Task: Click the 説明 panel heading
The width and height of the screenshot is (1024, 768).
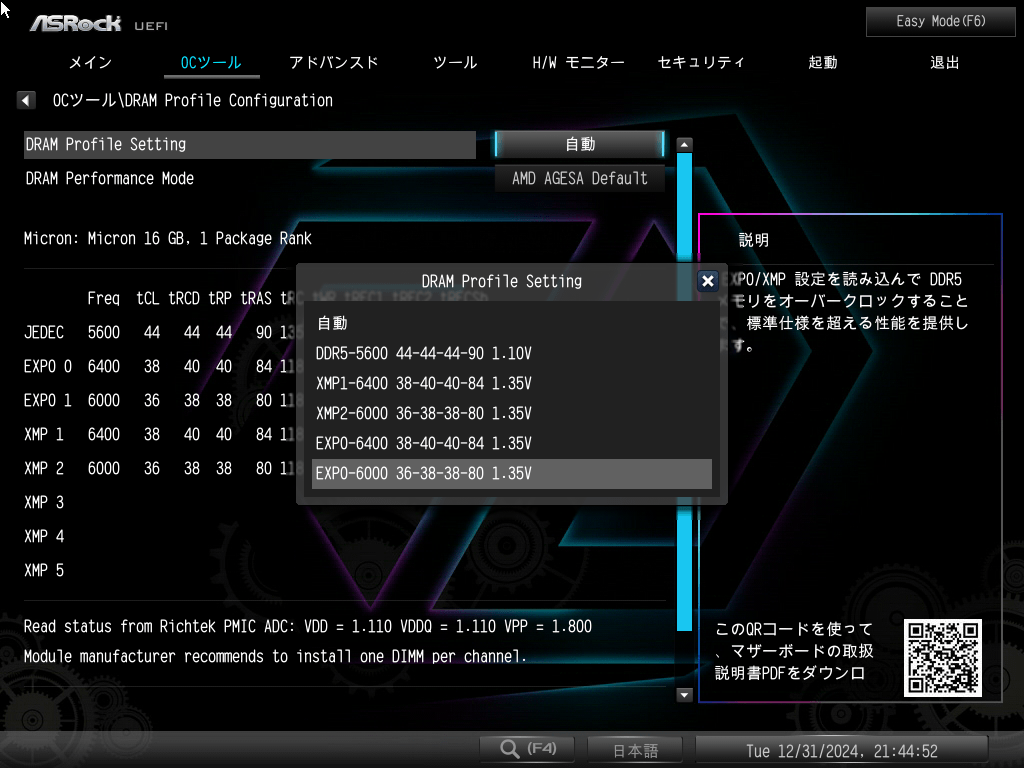Action: (x=754, y=240)
